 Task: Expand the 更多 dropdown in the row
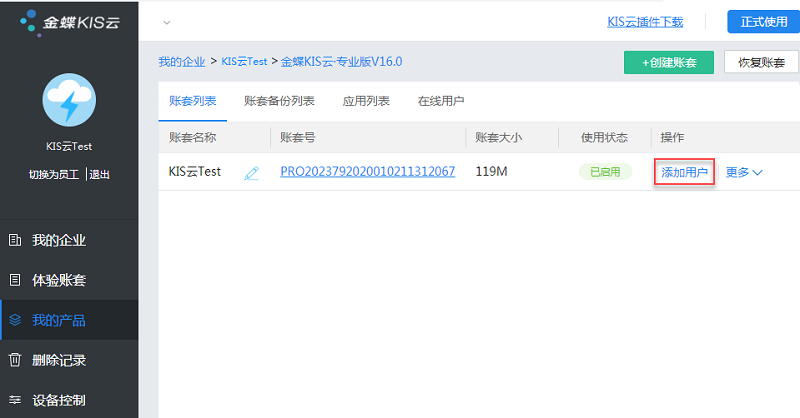pyautogui.click(x=743, y=172)
